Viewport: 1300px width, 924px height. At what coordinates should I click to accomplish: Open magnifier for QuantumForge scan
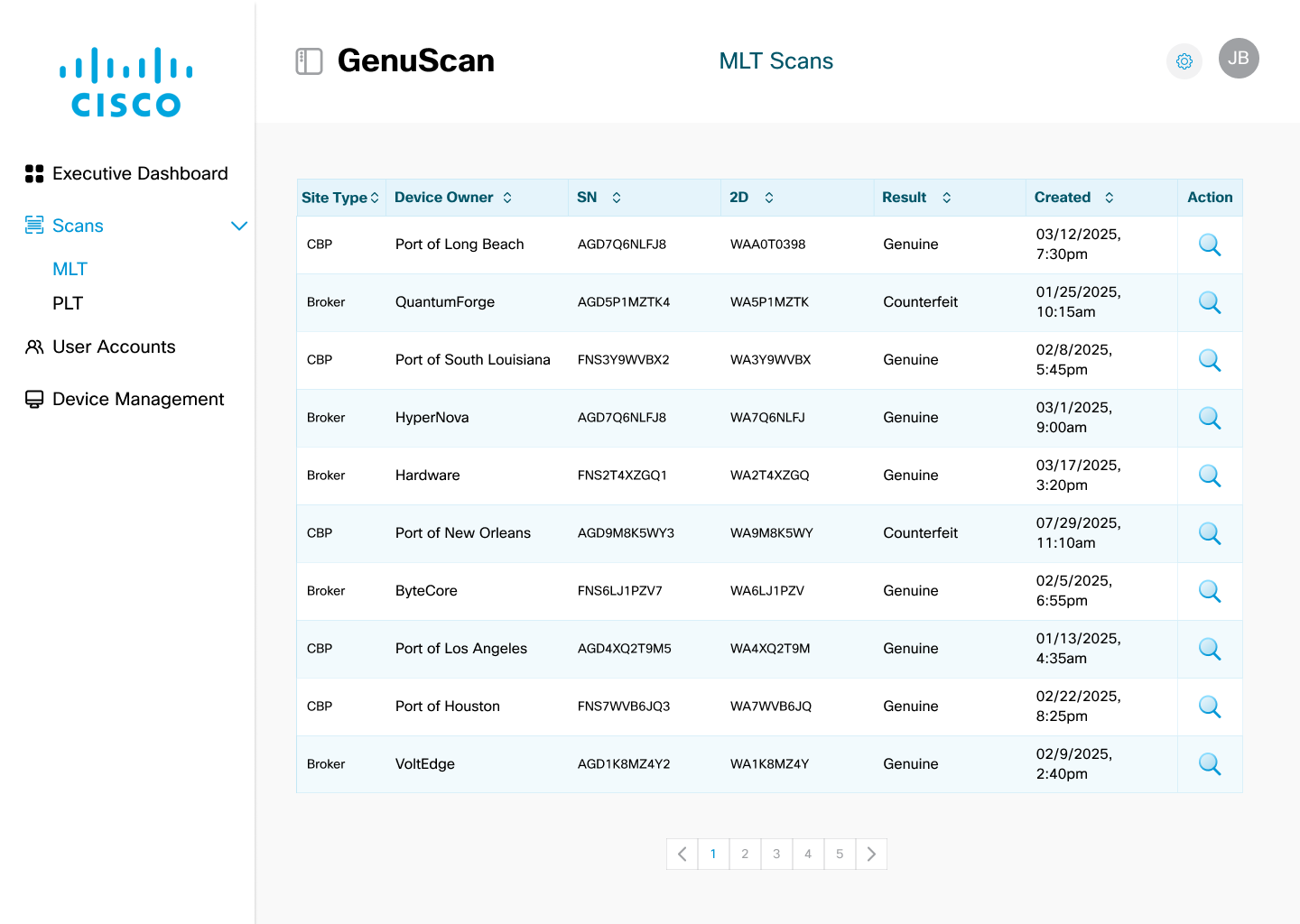pyautogui.click(x=1210, y=302)
